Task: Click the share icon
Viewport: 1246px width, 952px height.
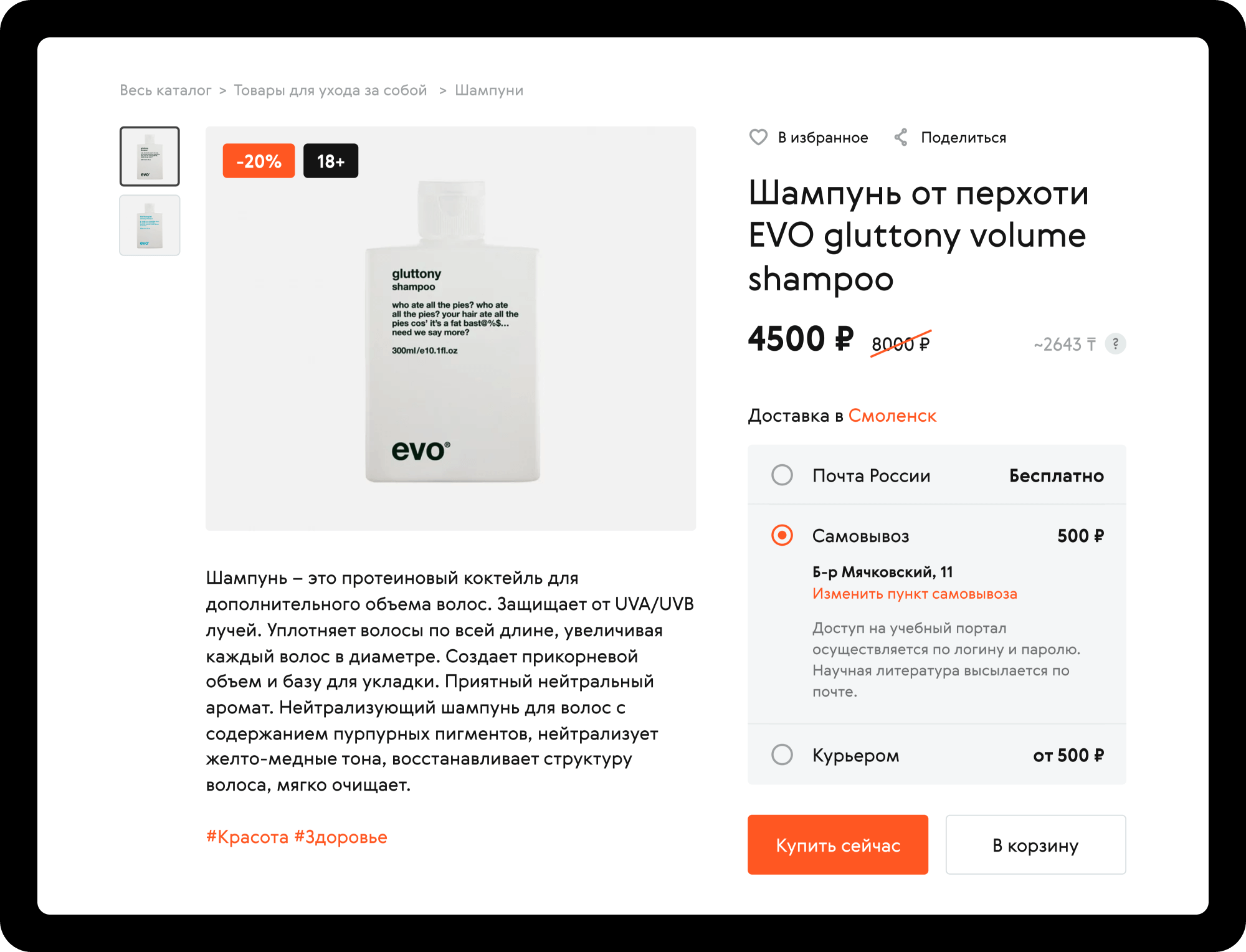Action: [x=901, y=137]
